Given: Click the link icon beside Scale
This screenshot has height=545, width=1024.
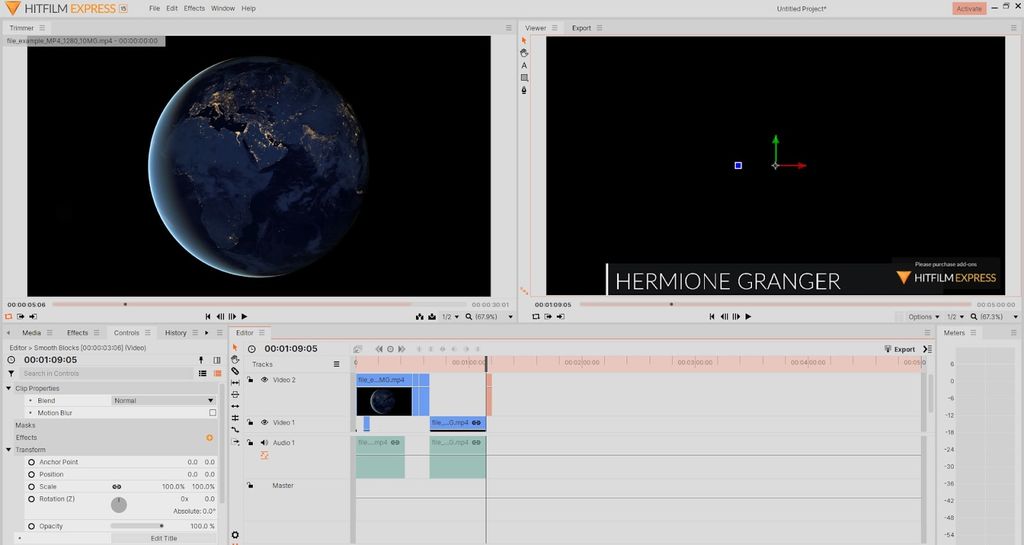Looking at the screenshot, I should point(116,486).
